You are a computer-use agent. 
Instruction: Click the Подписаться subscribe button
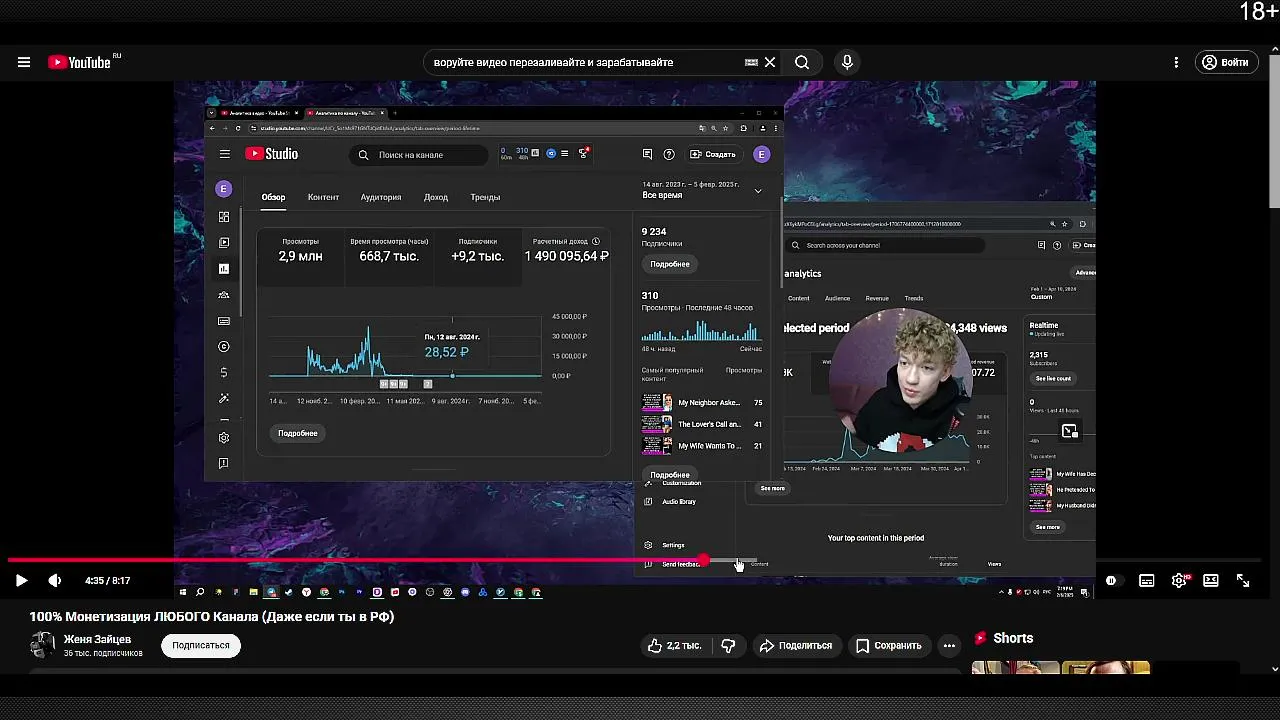pos(201,645)
